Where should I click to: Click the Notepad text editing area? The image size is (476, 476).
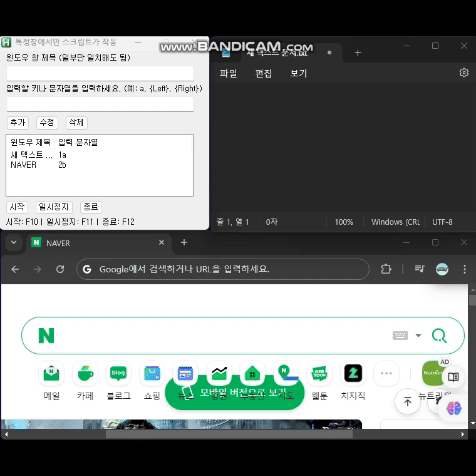(343, 148)
